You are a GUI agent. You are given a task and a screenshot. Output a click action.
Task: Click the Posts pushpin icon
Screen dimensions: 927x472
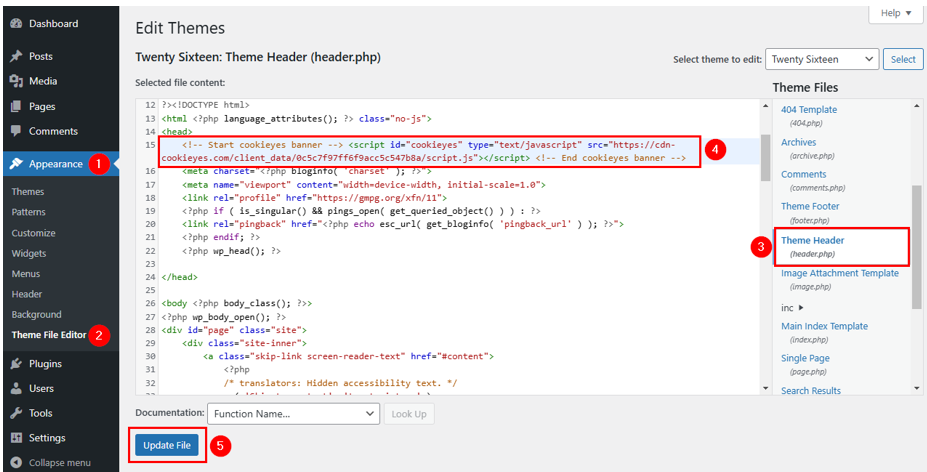pyautogui.click(x=16, y=56)
